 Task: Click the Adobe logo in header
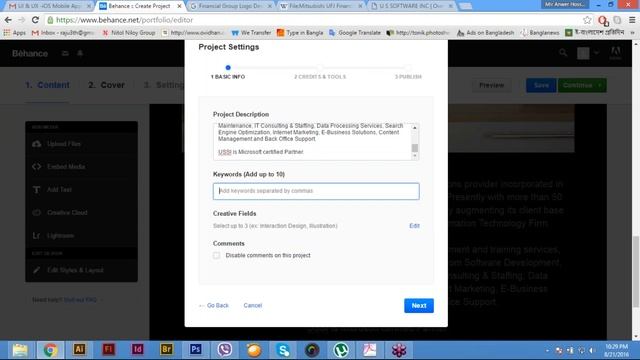click(616, 53)
